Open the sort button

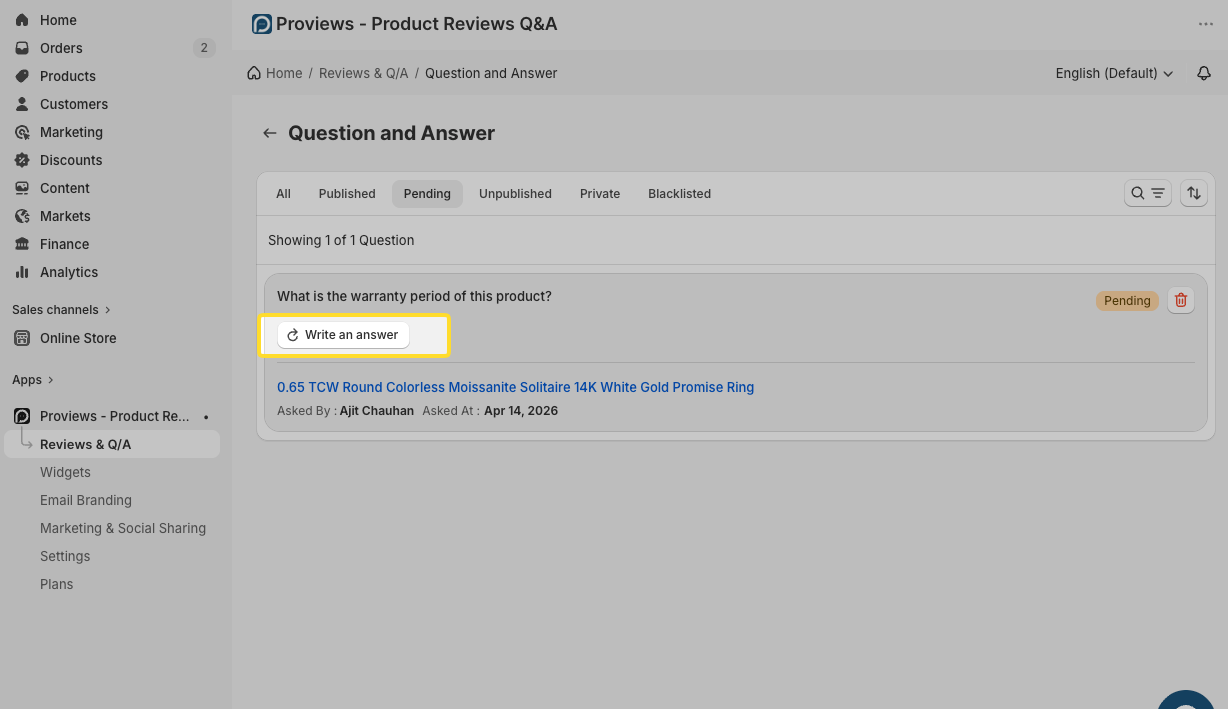1193,193
